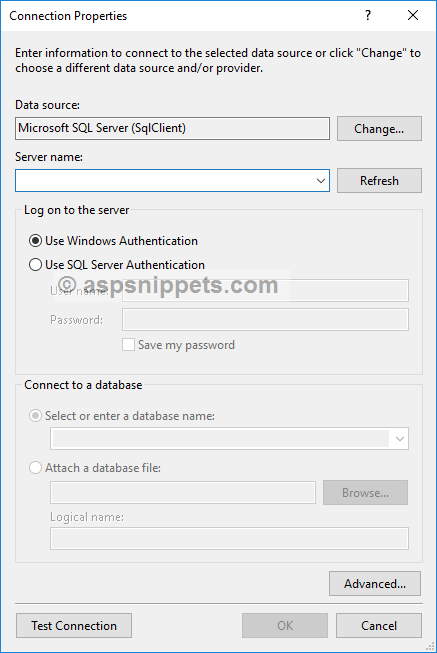Click the Change... data source button
Screen dimensions: 437x653
[x=379, y=129]
